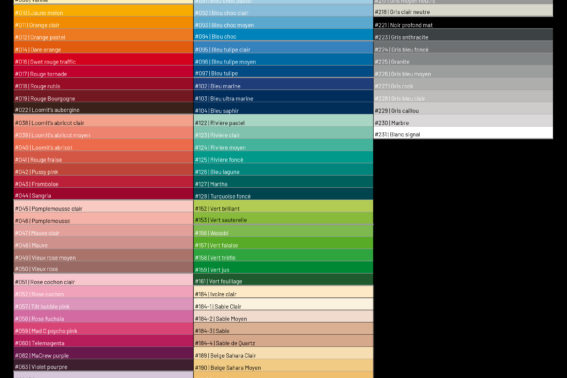The height and width of the screenshot is (378, 567).
Task: Select the #044 Sangria swatch
Action: point(103,194)
